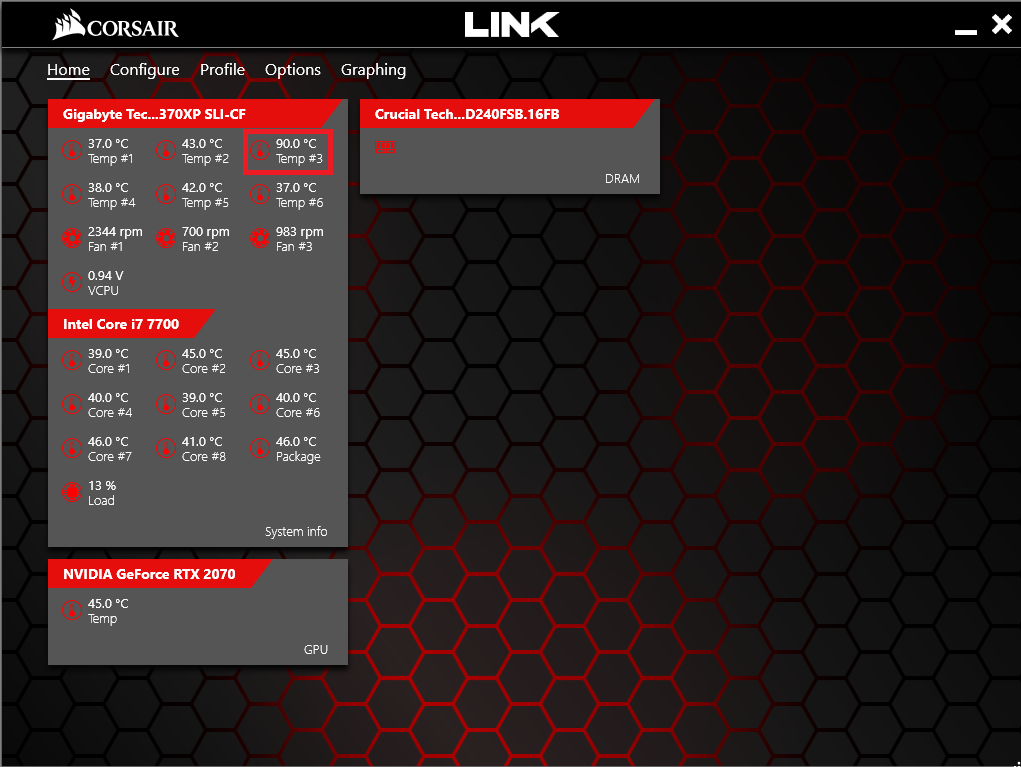Viewport: 1021px width, 767px height.
Task: Open the Home tab
Action: tap(68, 70)
